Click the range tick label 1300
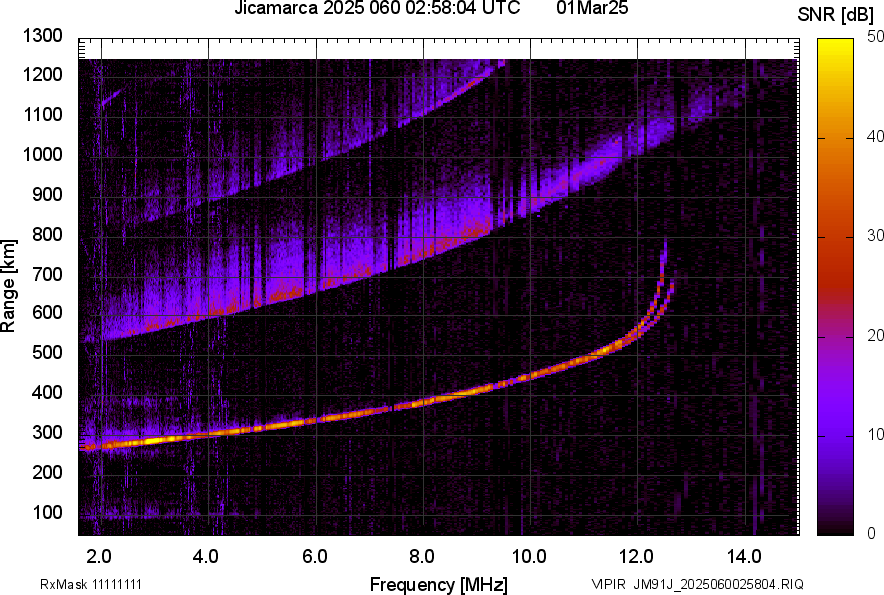 [x=42, y=36]
